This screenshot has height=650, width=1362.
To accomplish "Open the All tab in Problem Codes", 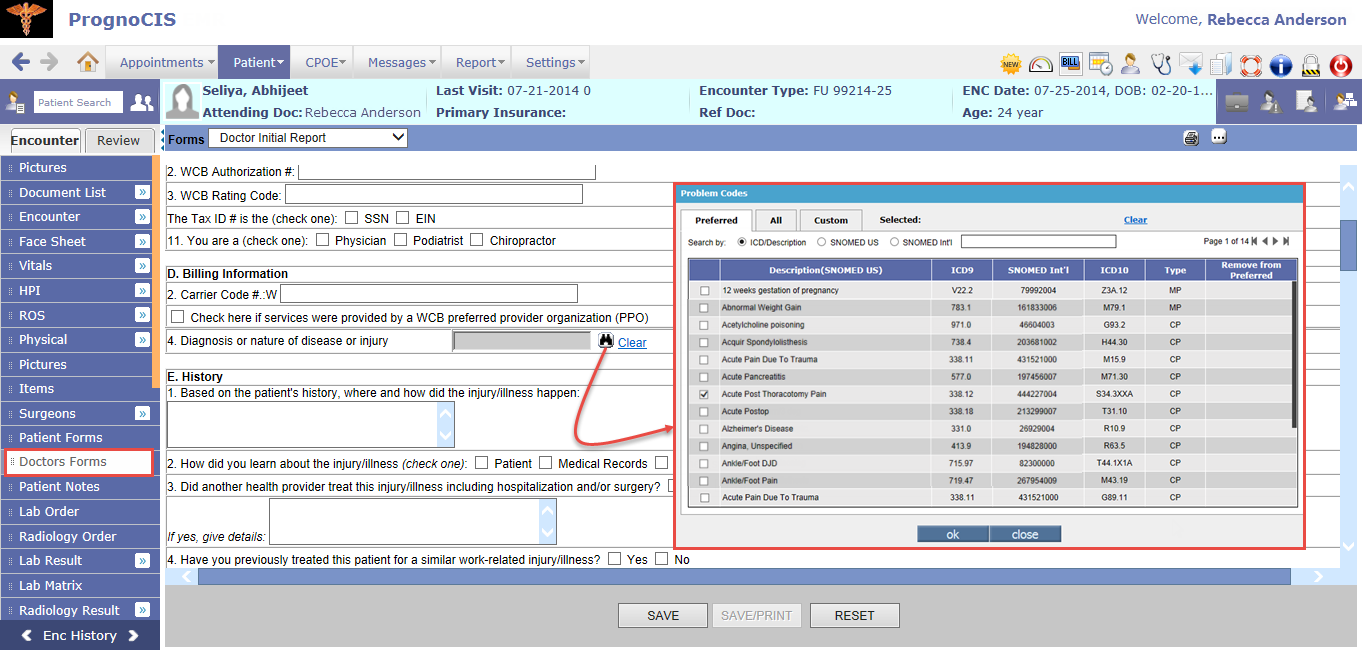I will click(775, 220).
